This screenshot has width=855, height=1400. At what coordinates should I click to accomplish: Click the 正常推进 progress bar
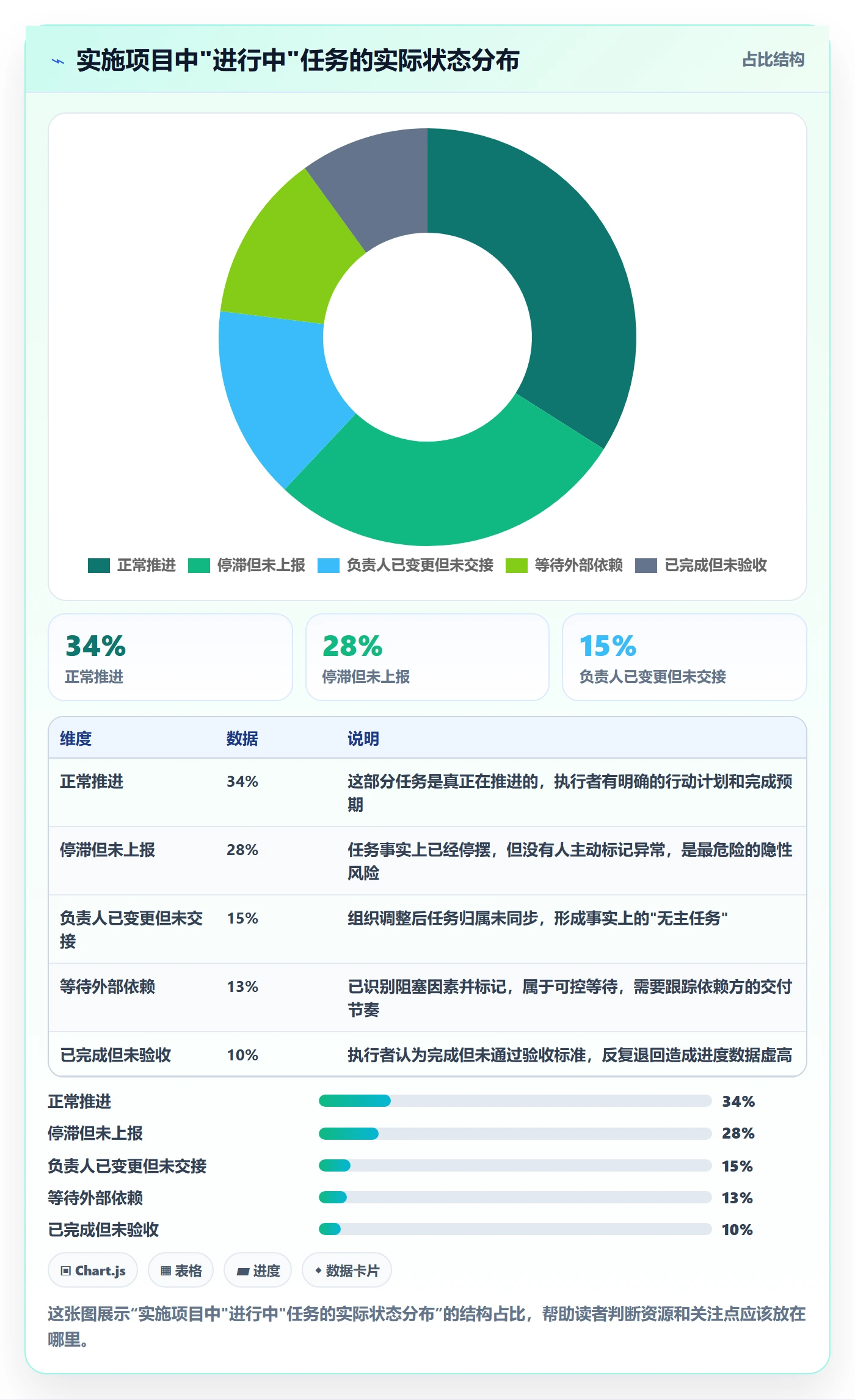point(515,1101)
